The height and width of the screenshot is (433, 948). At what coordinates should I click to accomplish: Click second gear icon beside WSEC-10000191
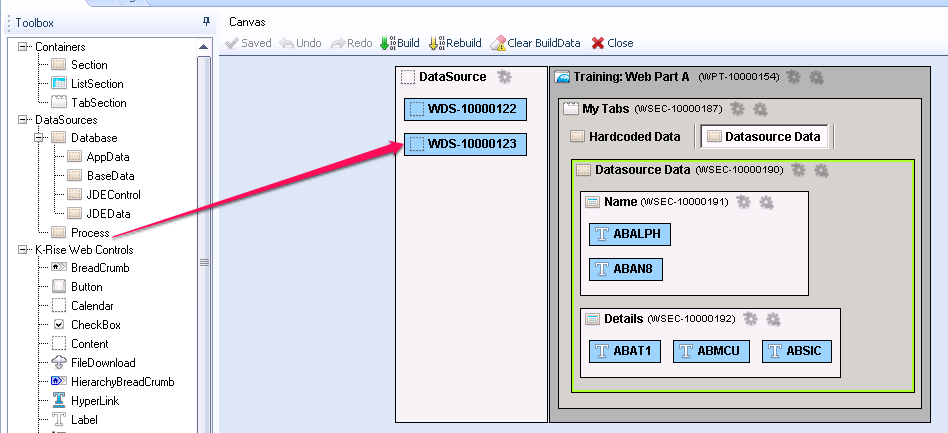[x=766, y=203]
